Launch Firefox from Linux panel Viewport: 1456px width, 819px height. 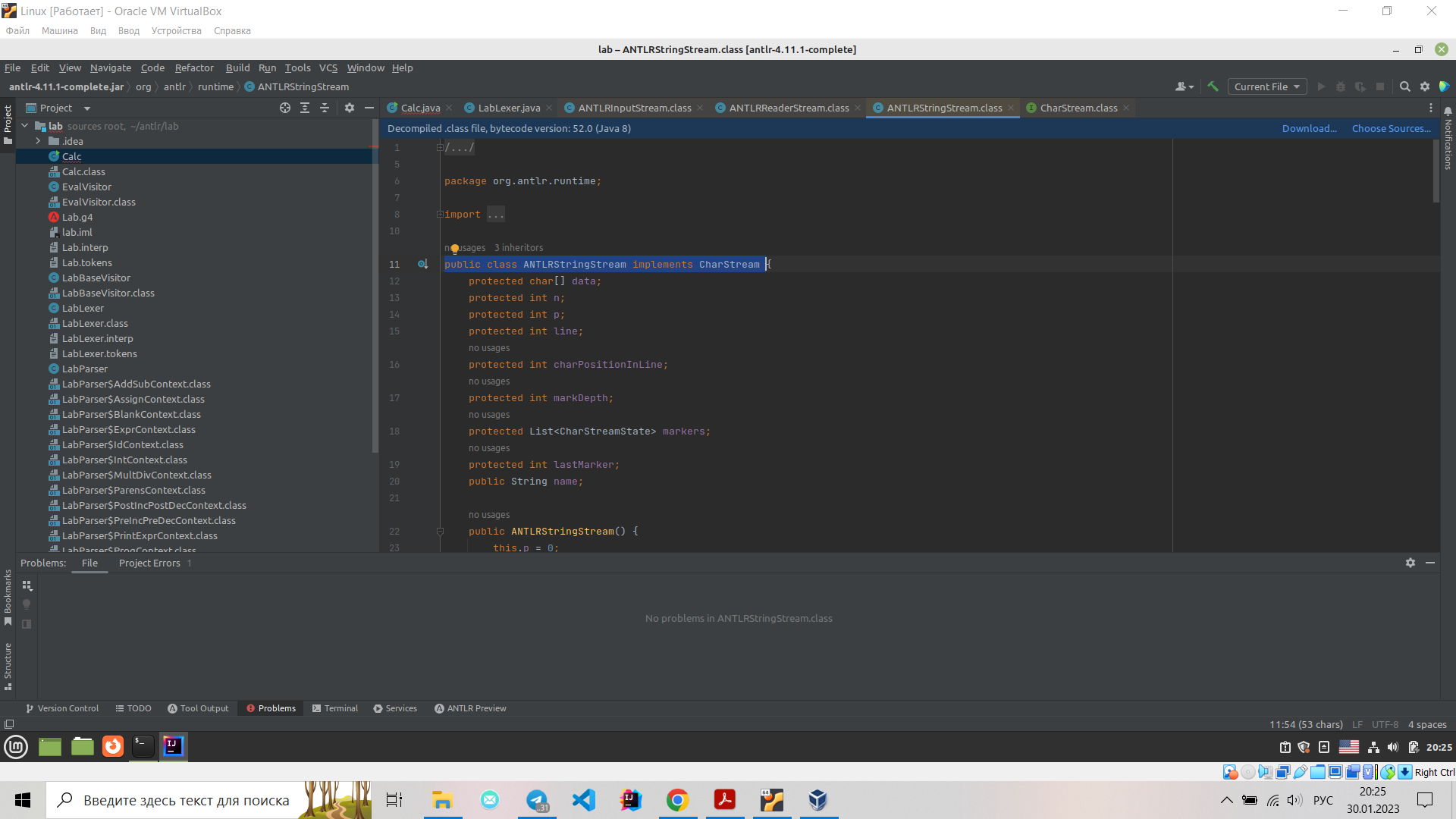click(113, 747)
